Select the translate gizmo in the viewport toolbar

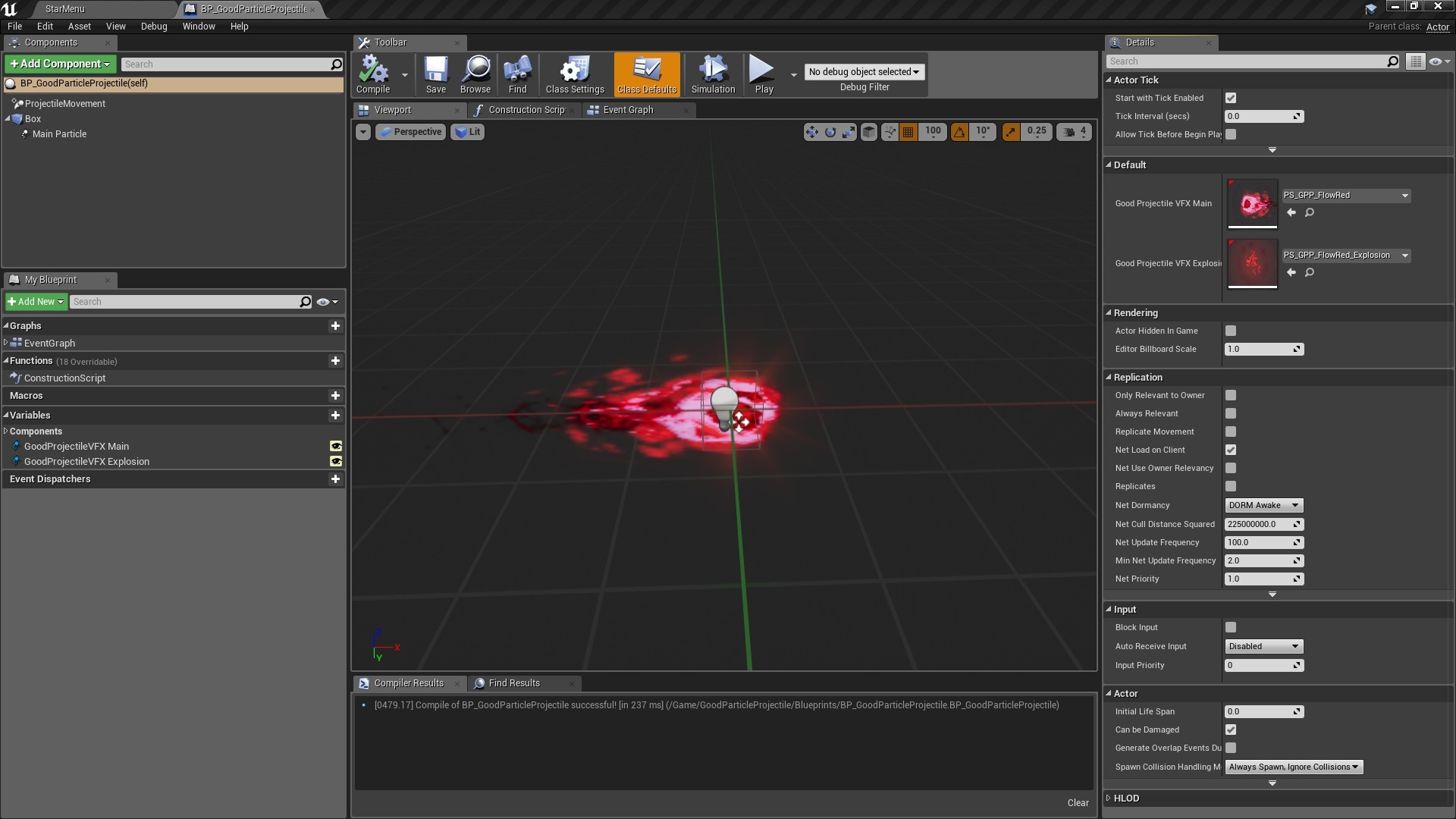pos(811,132)
